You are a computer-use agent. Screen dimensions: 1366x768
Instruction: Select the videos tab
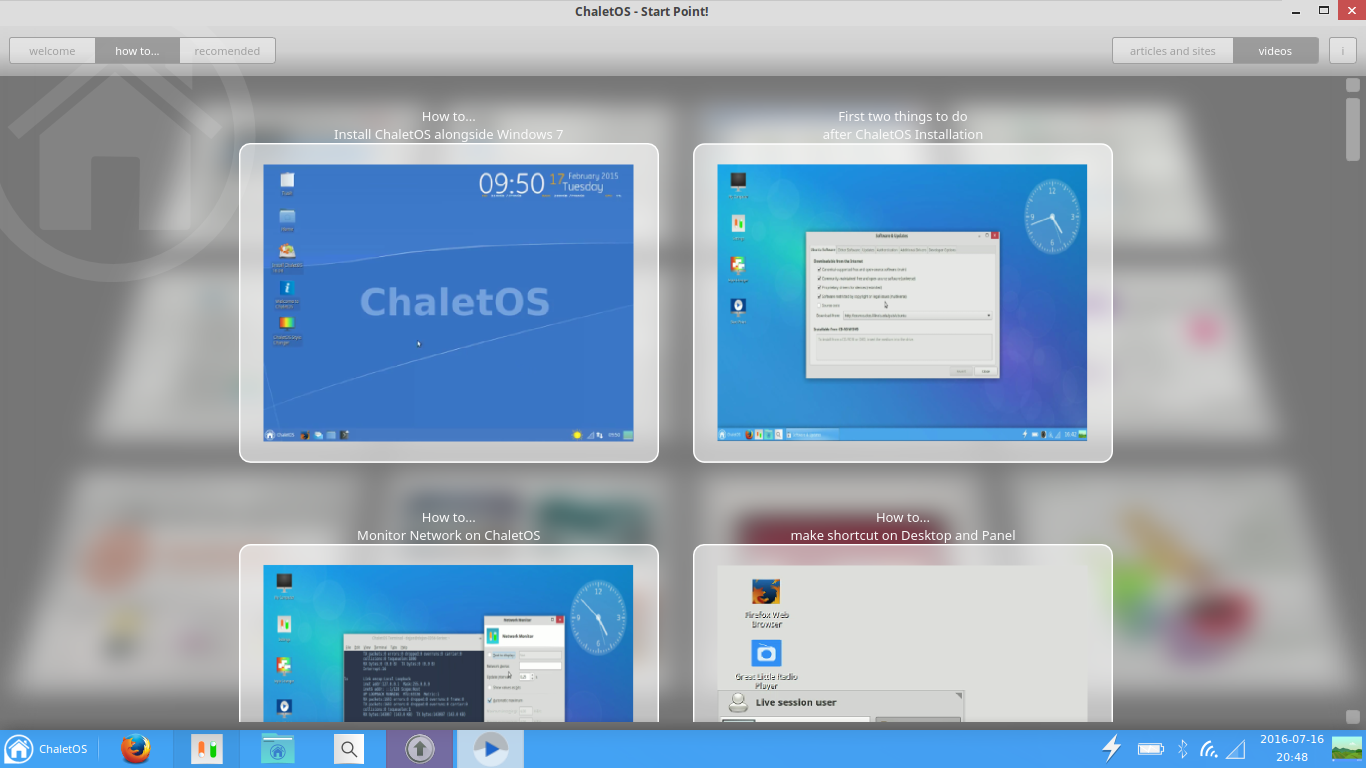(x=1275, y=51)
